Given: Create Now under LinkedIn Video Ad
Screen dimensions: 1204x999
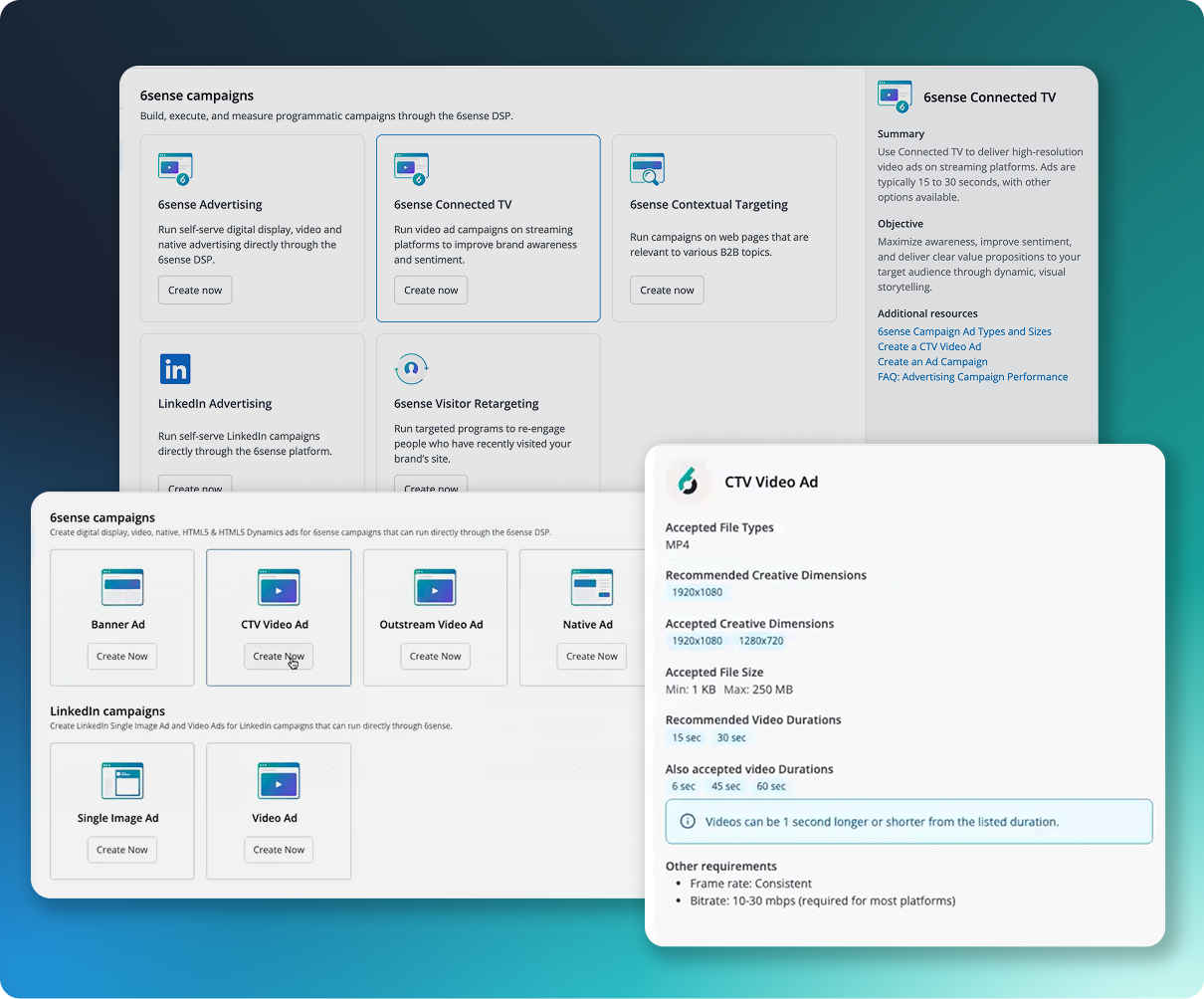Looking at the screenshot, I should (x=279, y=850).
